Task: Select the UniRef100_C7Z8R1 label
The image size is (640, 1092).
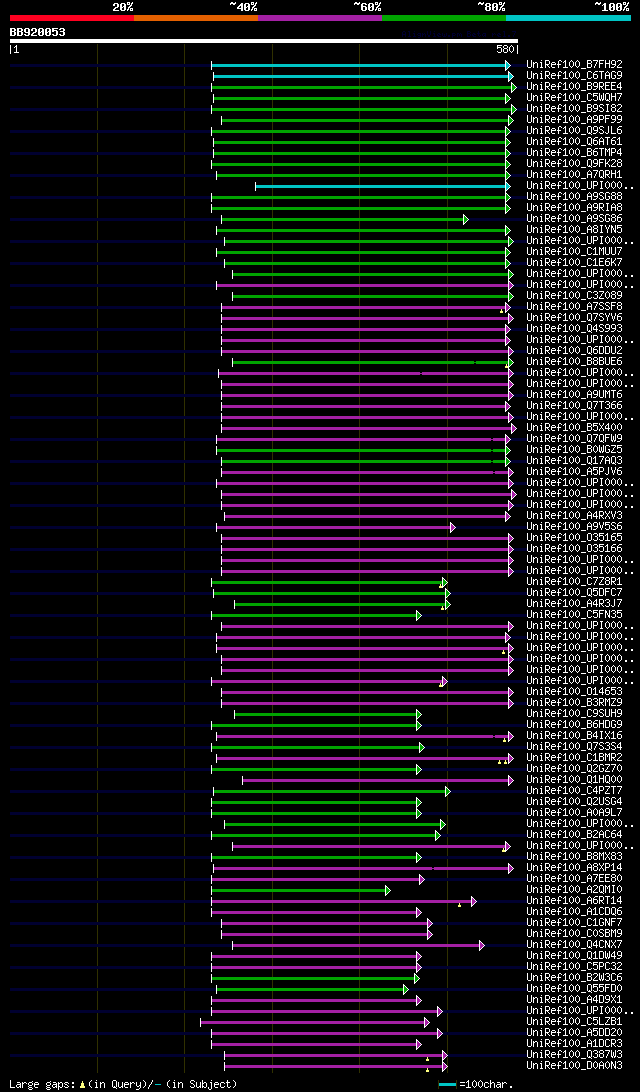Action: tap(575, 582)
